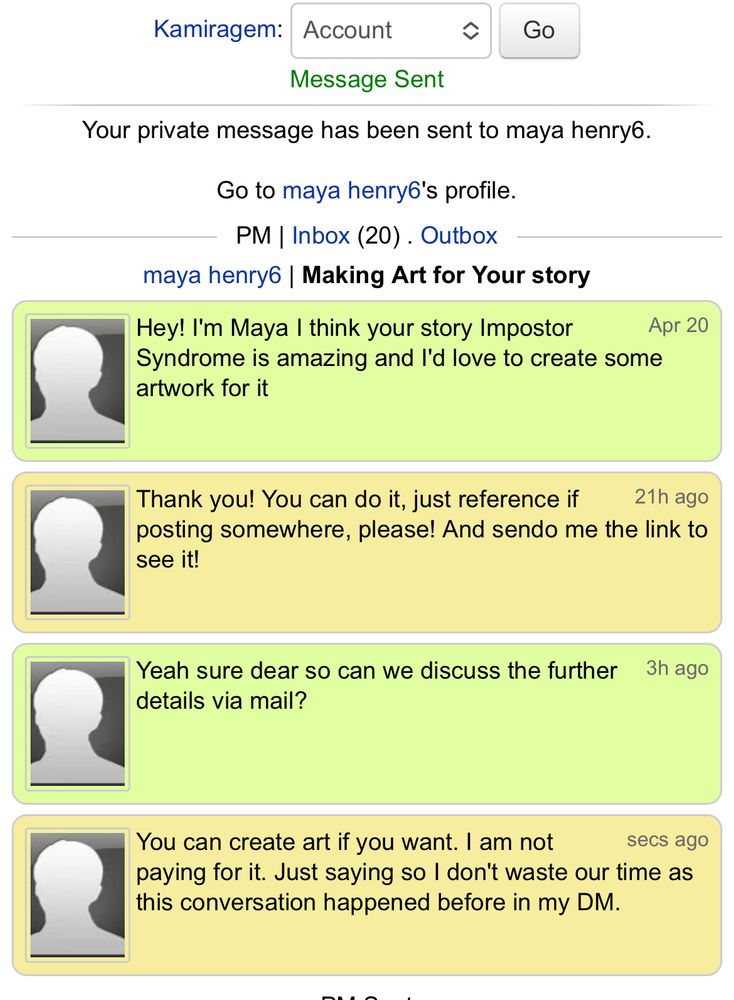734x1000 pixels.
Task: Click the Go button
Action: pos(538,31)
